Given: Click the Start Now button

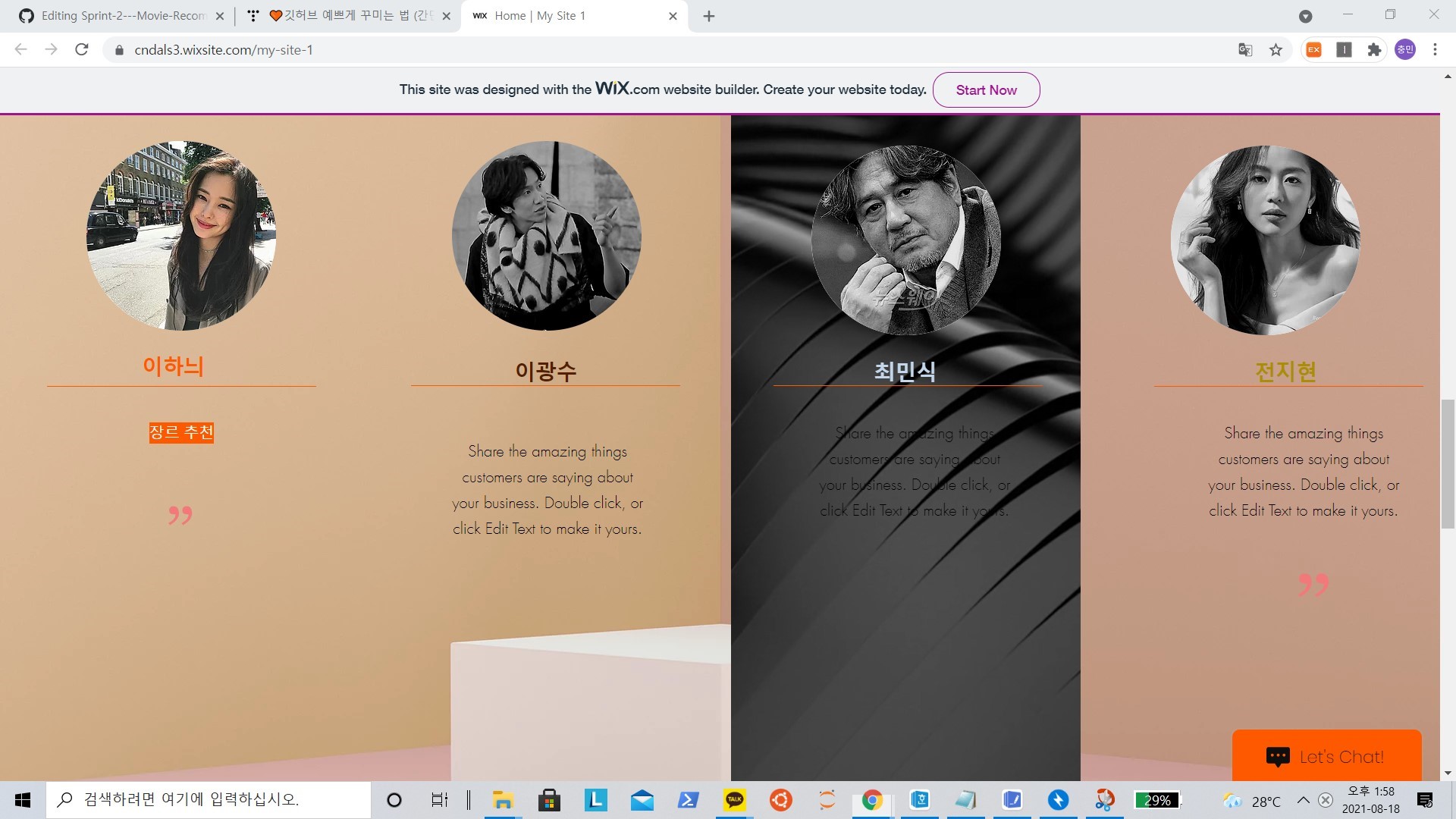Looking at the screenshot, I should click(x=986, y=89).
